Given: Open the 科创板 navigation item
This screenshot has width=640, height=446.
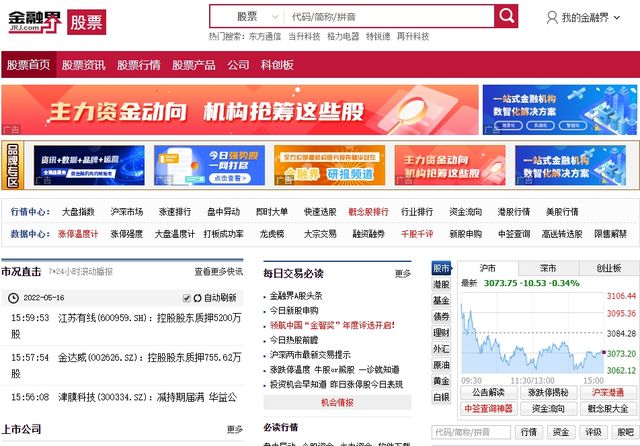Looking at the screenshot, I should [277, 65].
